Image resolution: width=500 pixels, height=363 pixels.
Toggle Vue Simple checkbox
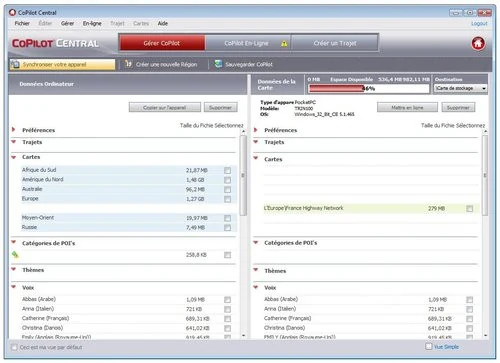429,347
